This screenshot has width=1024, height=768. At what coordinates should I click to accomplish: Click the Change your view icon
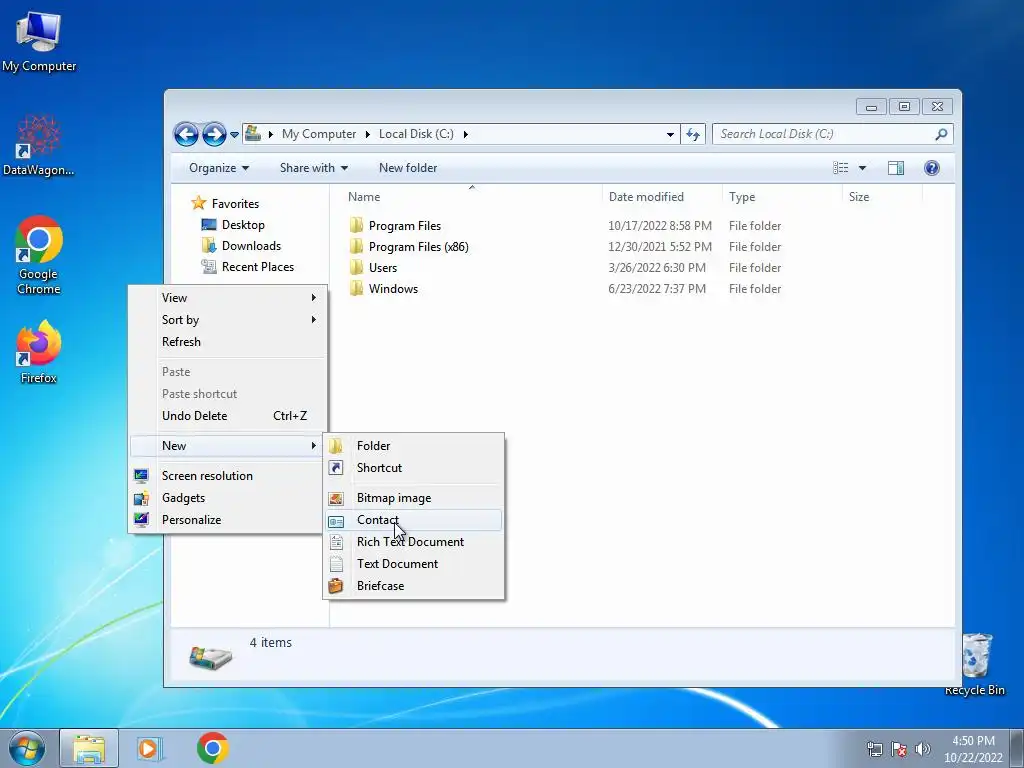[x=840, y=168]
